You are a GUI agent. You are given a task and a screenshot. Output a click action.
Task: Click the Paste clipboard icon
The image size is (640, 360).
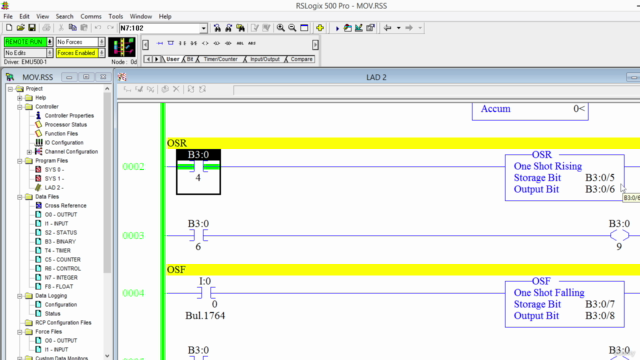pos(84,28)
